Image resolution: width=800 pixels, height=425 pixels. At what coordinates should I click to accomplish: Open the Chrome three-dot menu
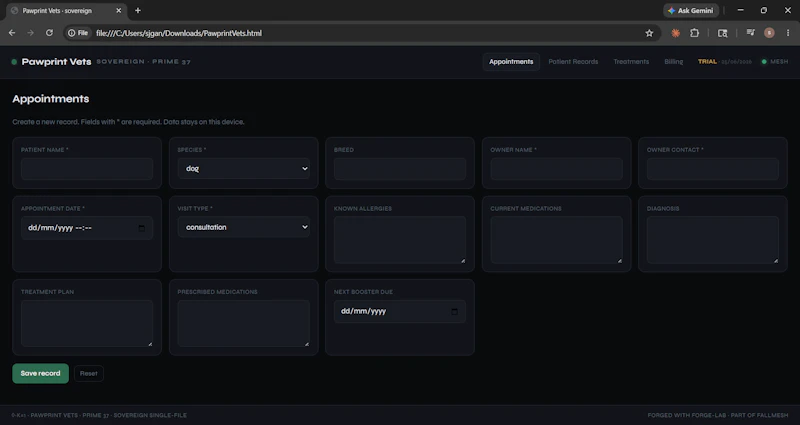click(788, 33)
